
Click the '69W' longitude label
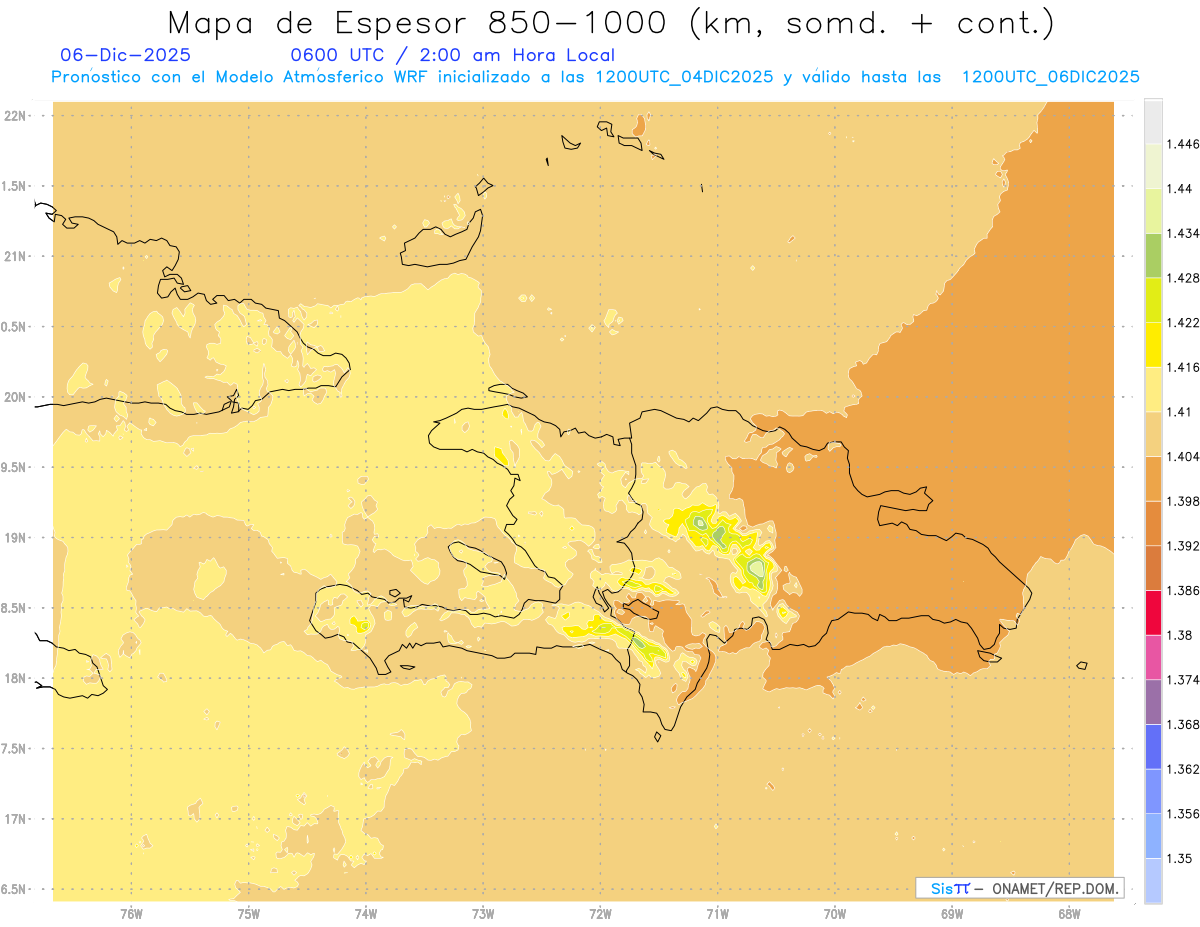[952, 914]
